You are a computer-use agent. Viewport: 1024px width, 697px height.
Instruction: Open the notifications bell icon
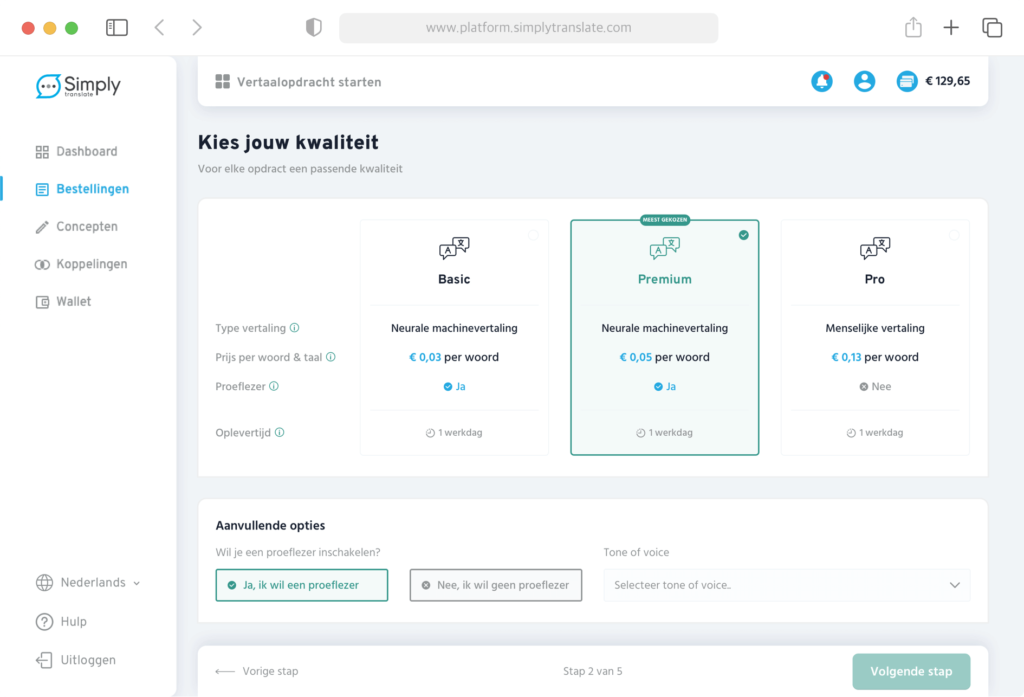[822, 82]
